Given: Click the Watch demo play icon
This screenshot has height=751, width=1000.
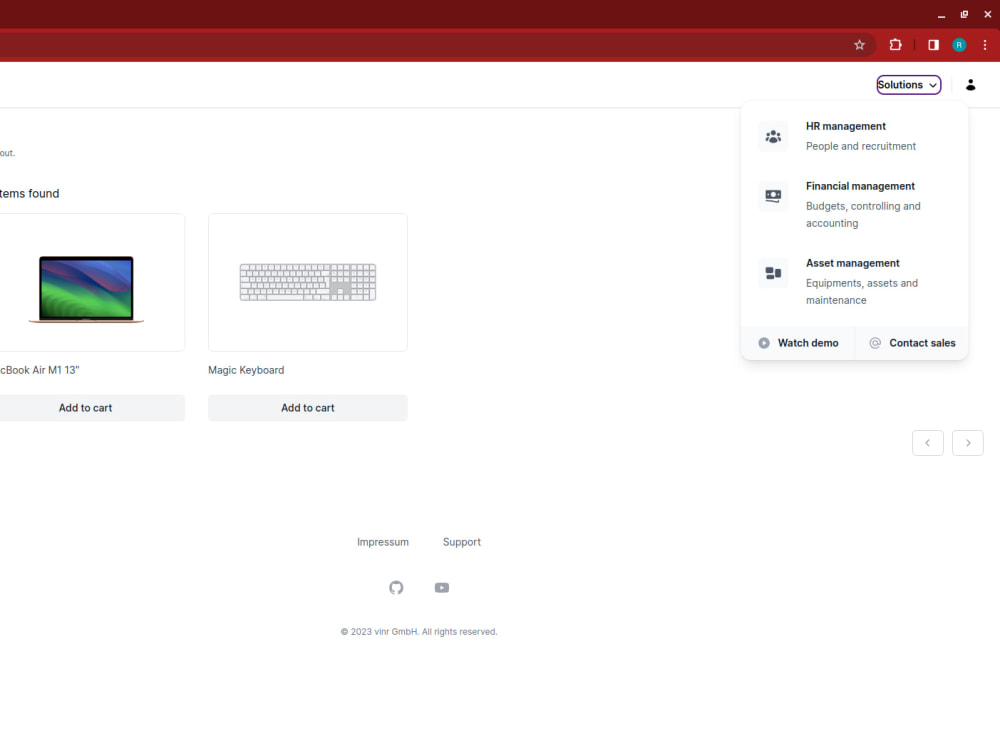Looking at the screenshot, I should click(x=763, y=343).
